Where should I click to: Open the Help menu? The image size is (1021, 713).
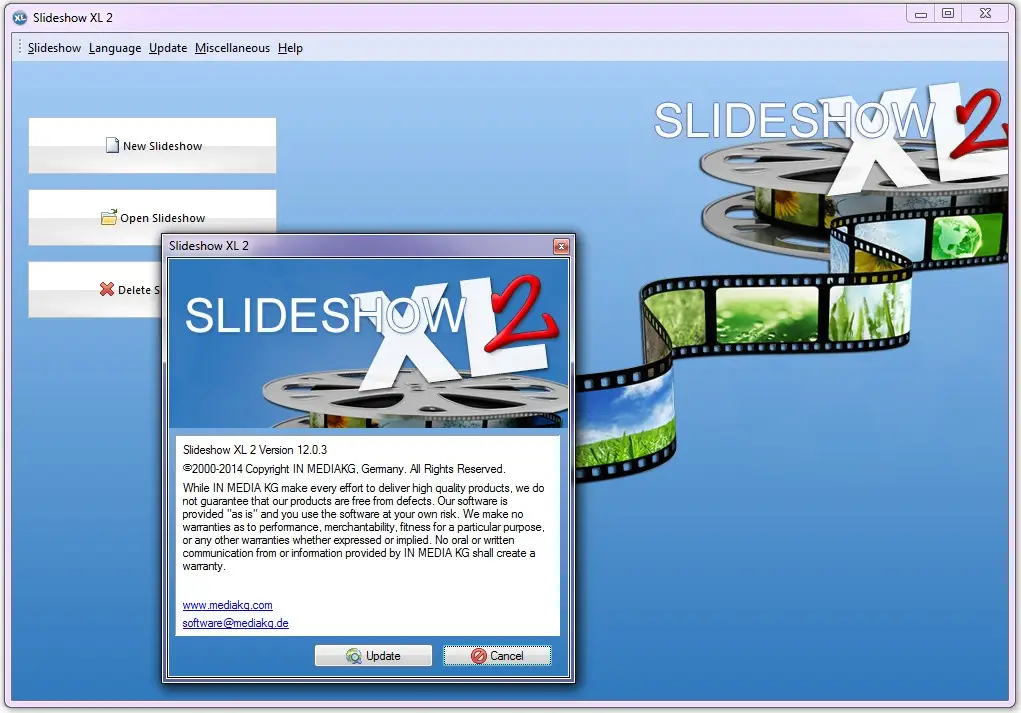[290, 48]
